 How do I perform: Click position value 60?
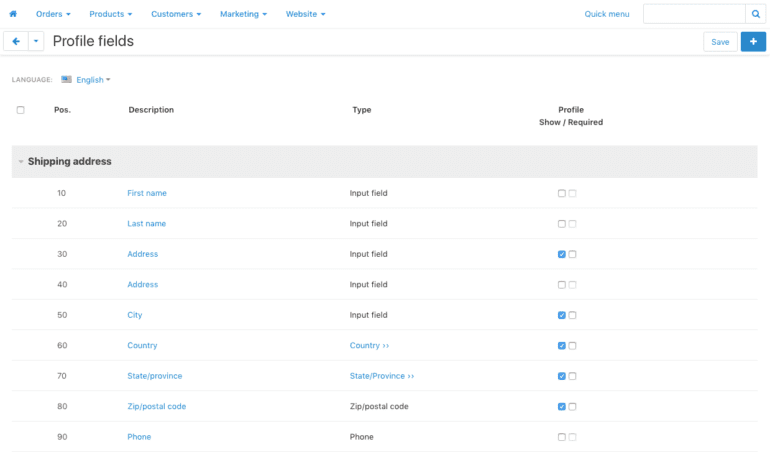(x=62, y=345)
